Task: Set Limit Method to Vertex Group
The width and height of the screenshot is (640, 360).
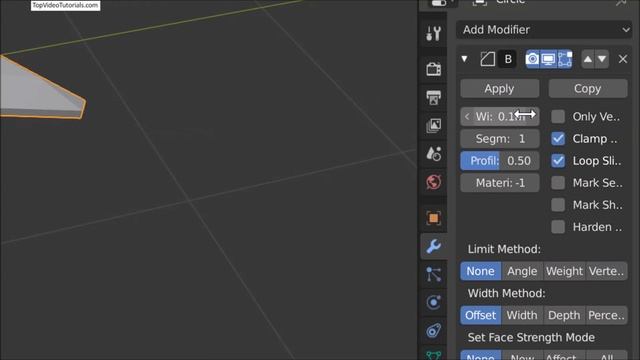Action: [607, 271]
